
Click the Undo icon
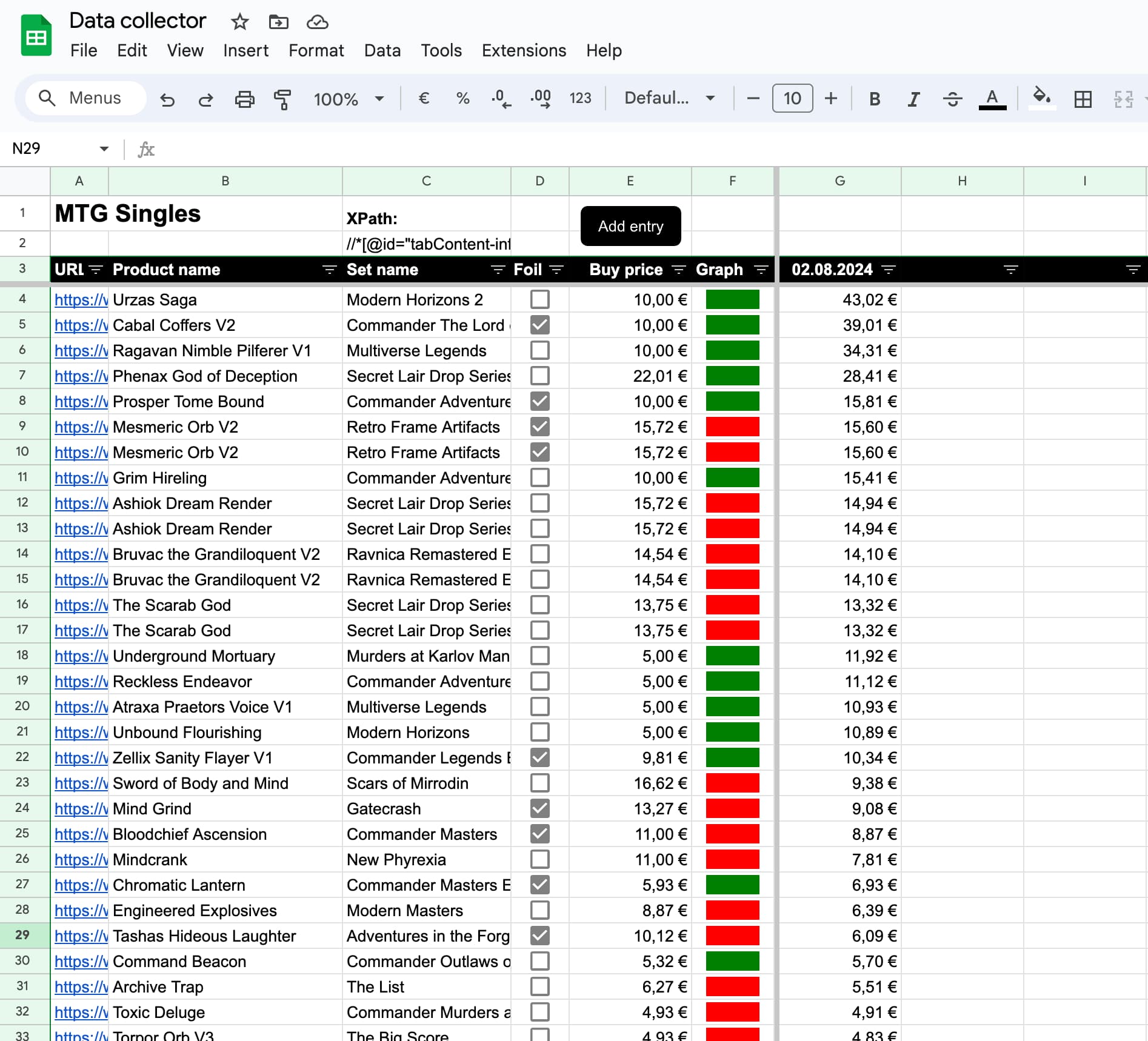pyautogui.click(x=168, y=98)
